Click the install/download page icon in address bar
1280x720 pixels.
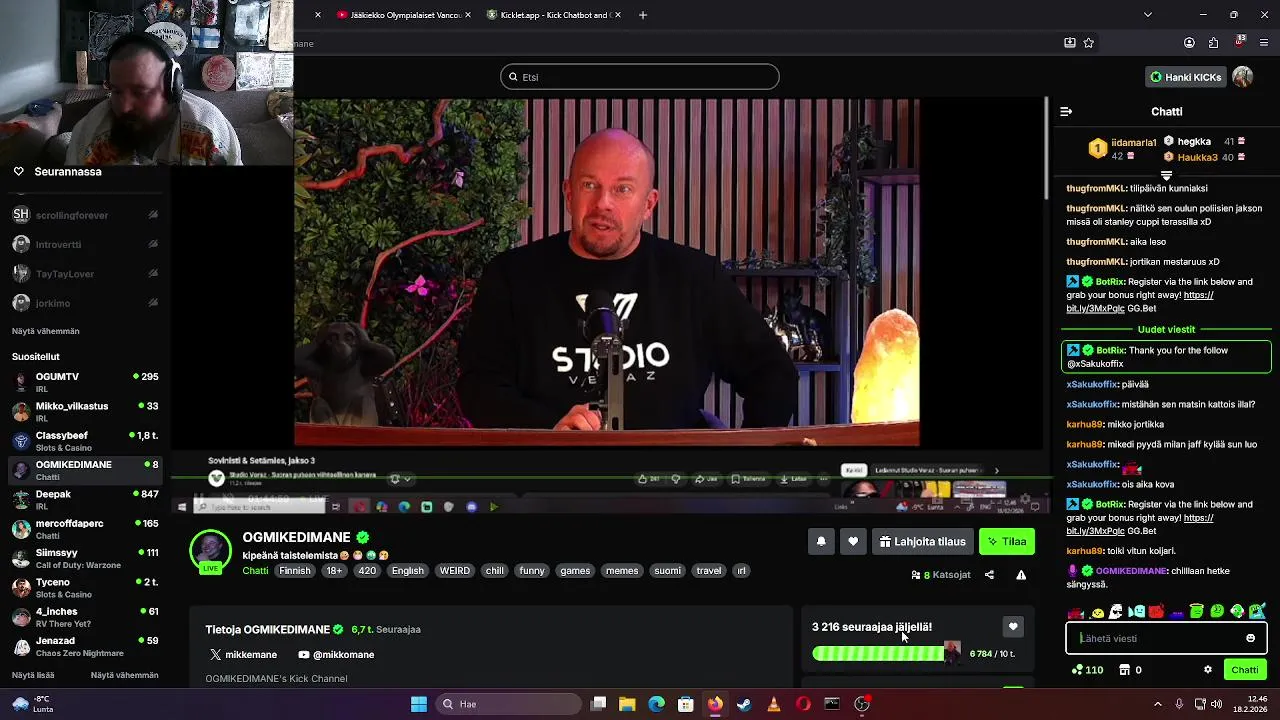click(x=1070, y=43)
